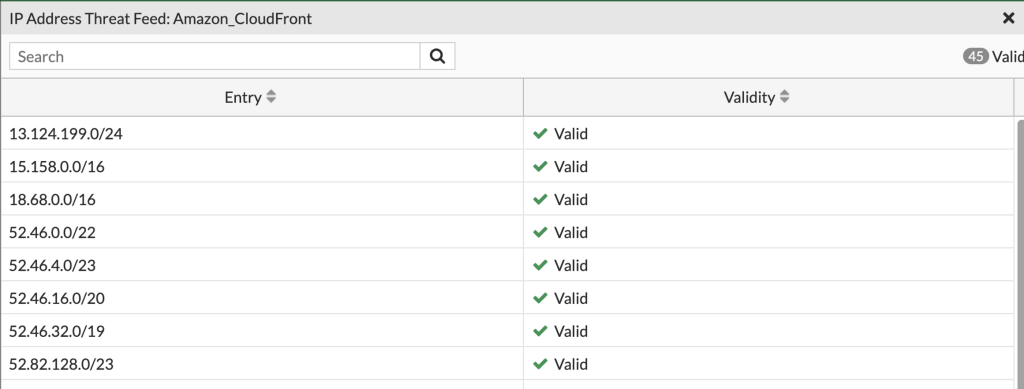Select entry 52.46.16.0/20
The height and width of the screenshot is (389, 1024).
coord(57,298)
